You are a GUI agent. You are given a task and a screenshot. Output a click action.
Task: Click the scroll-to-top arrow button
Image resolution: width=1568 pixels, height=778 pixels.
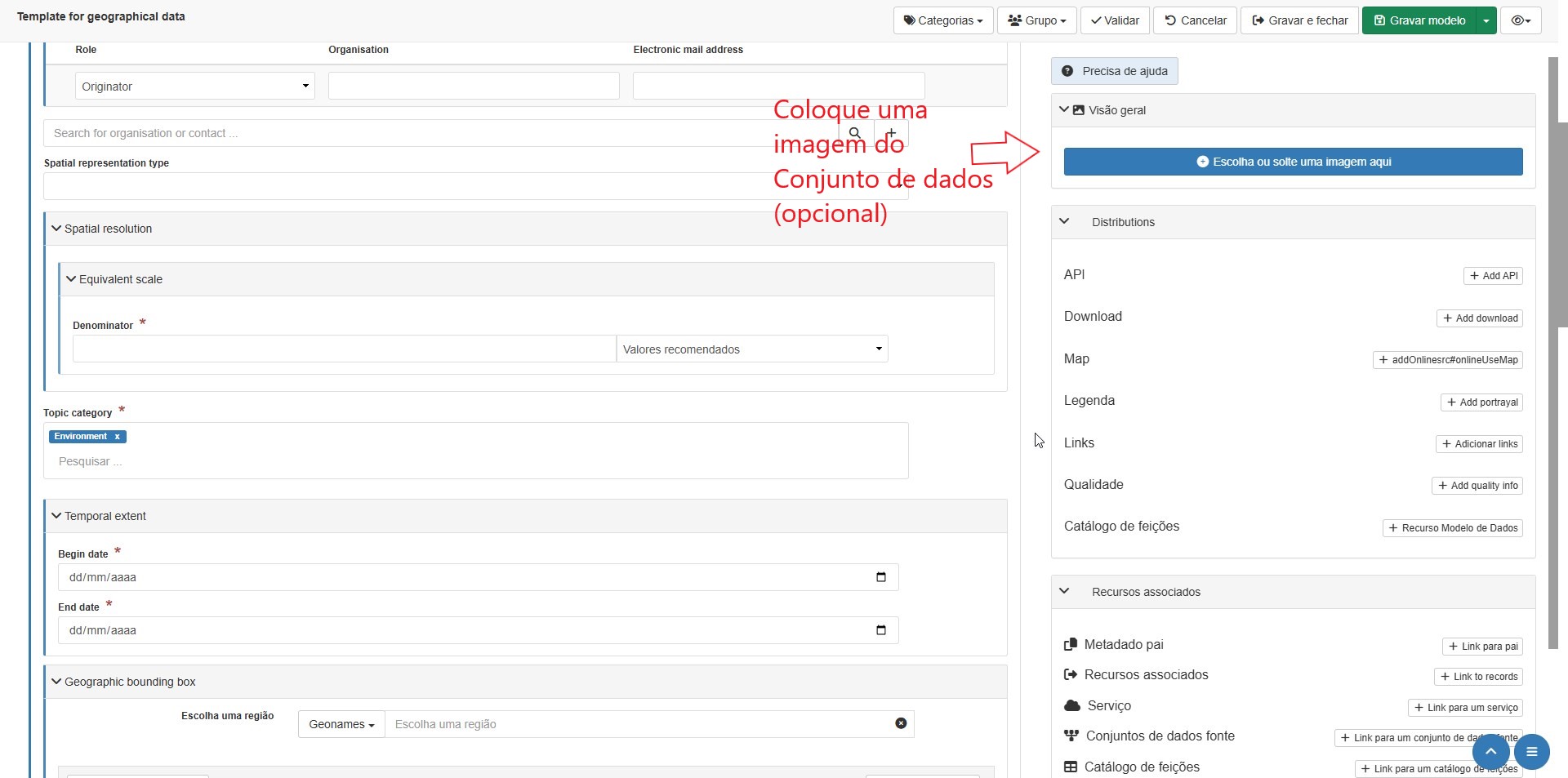[1490, 751]
